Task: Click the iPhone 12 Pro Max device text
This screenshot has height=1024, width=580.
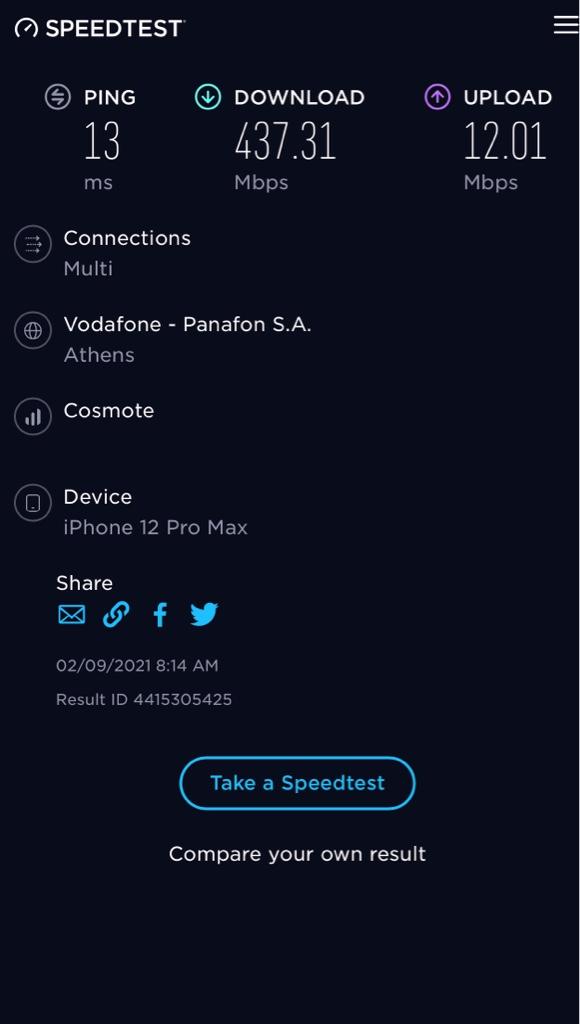Action: tap(155, 527)
